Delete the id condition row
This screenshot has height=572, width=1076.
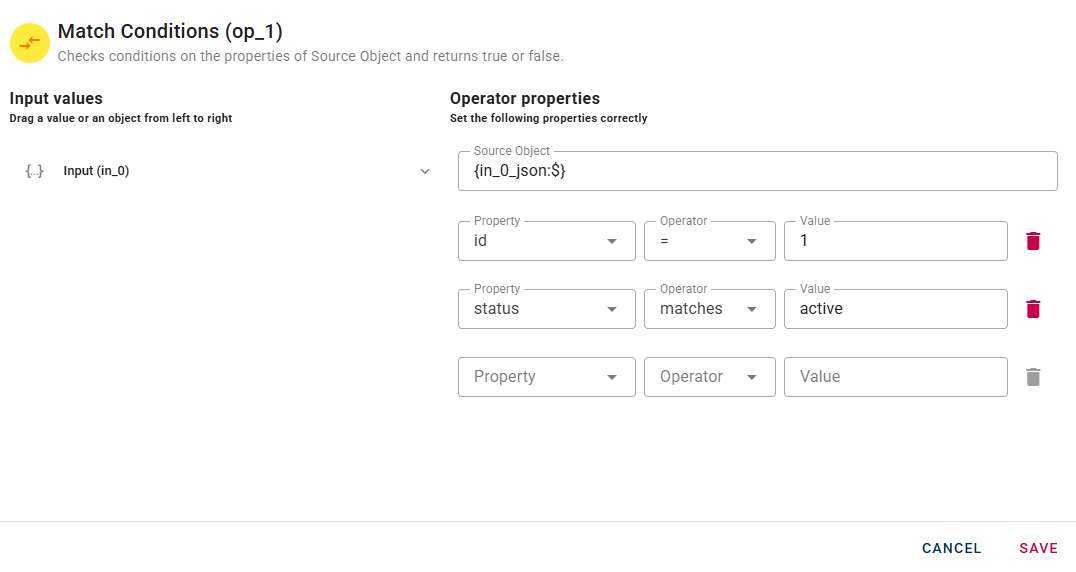click(1033, 241)
